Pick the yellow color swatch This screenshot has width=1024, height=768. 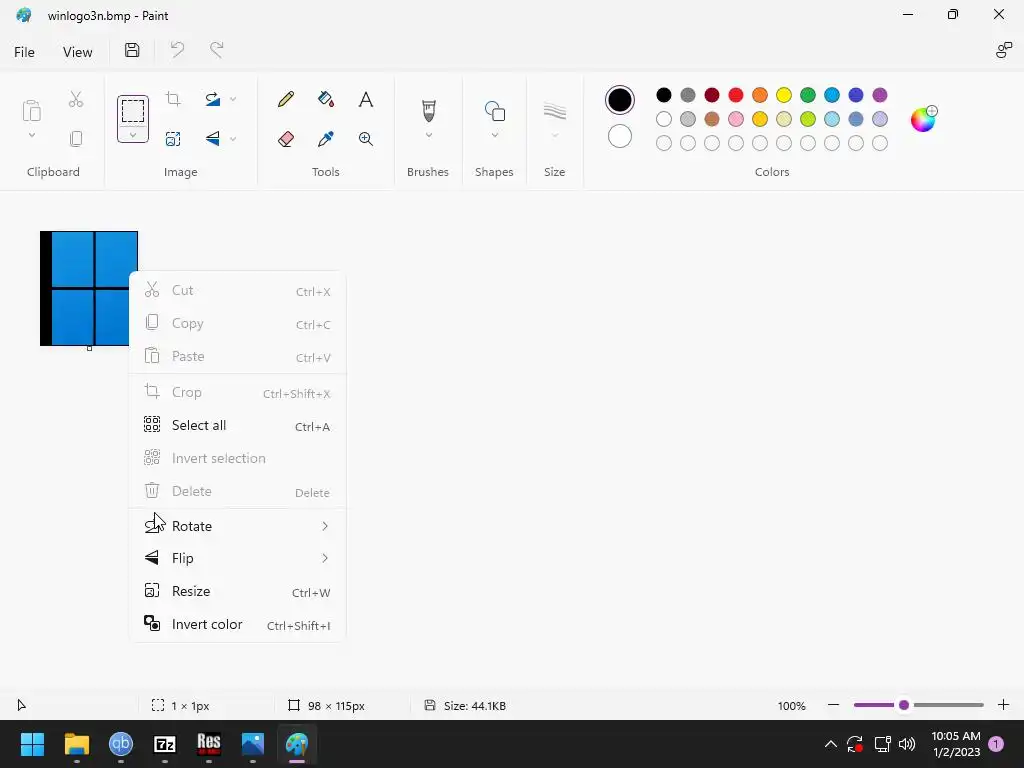(784, 95)
